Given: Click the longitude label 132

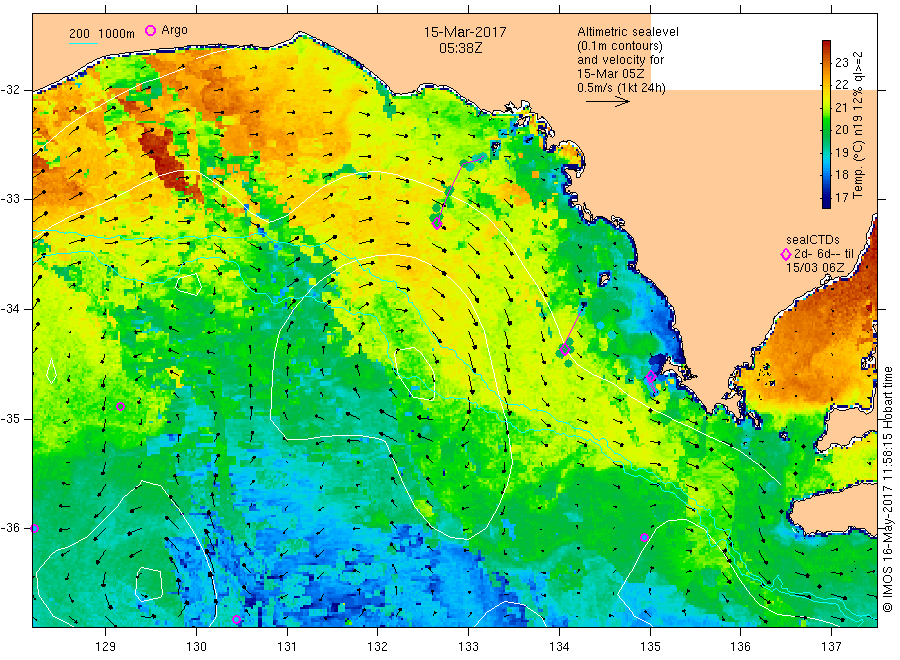Looking at the screenshot, I should click(x=378, y=647).
